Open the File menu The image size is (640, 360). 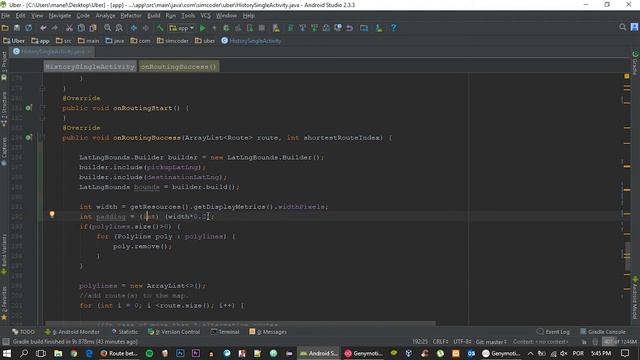pyautogui.click(x=5, y=16)
